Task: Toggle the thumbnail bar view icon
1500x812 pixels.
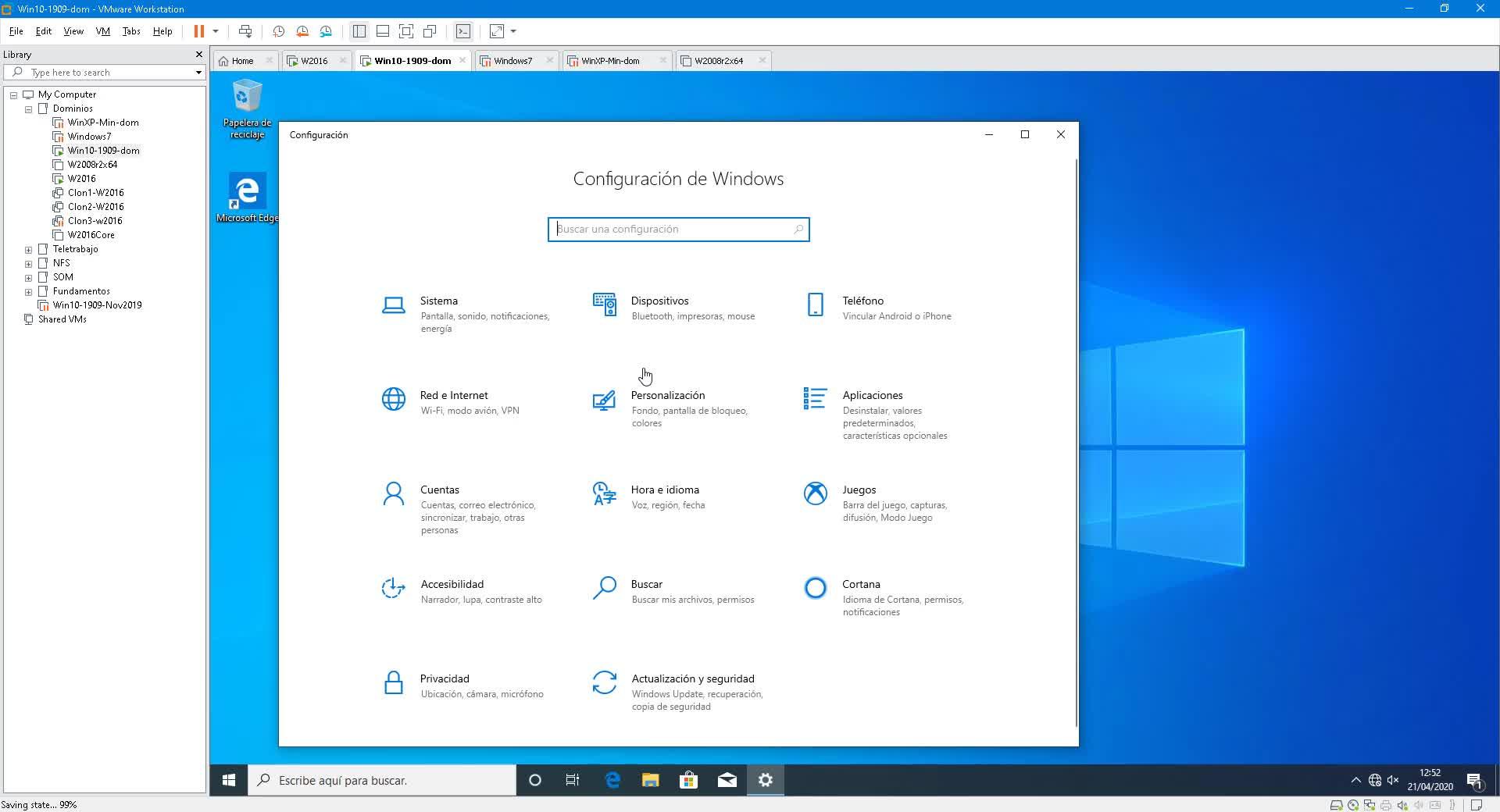Action: [x=383, y=31]
